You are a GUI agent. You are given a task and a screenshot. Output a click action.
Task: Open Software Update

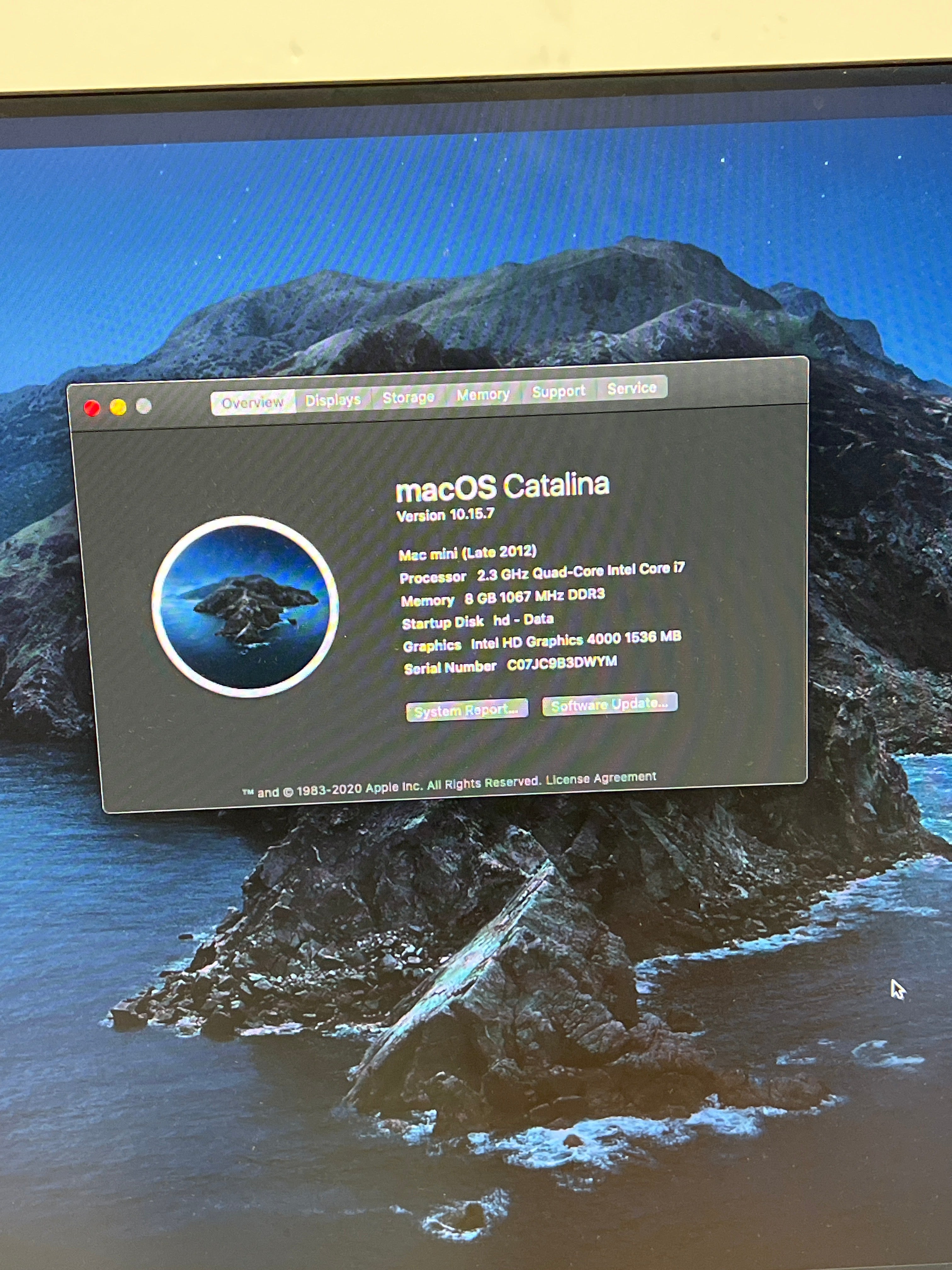tap(609, 704)
